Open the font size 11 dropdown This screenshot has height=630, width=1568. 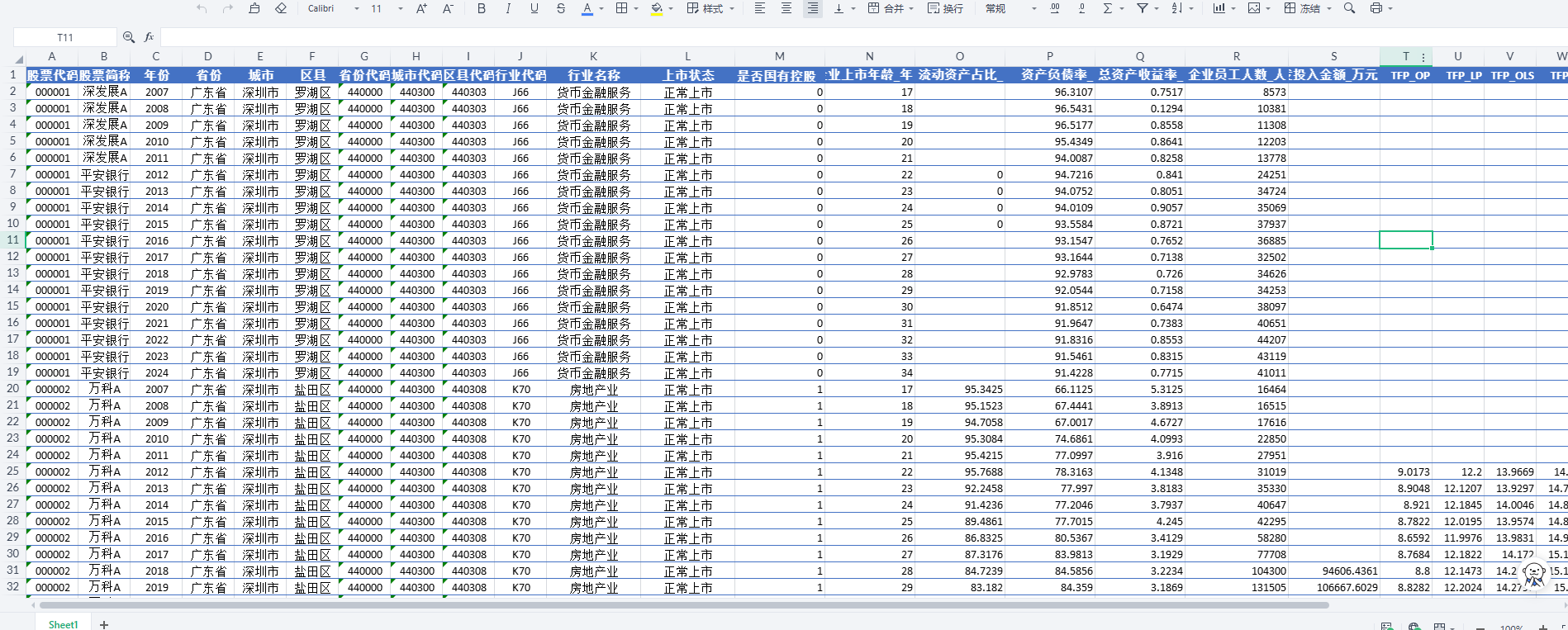tap(387, 8)
